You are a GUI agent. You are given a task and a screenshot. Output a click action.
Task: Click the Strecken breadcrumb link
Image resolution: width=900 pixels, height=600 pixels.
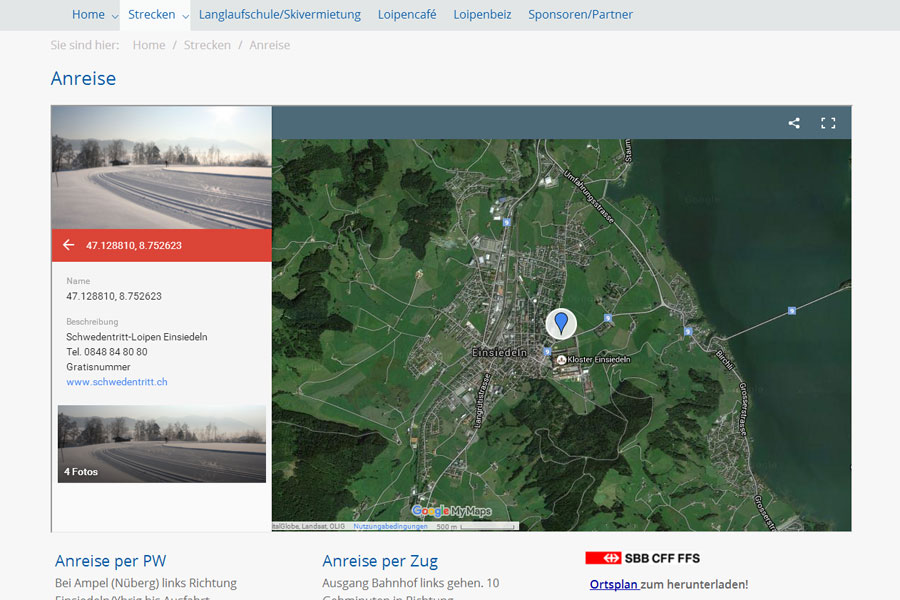[x=207, y=45]
